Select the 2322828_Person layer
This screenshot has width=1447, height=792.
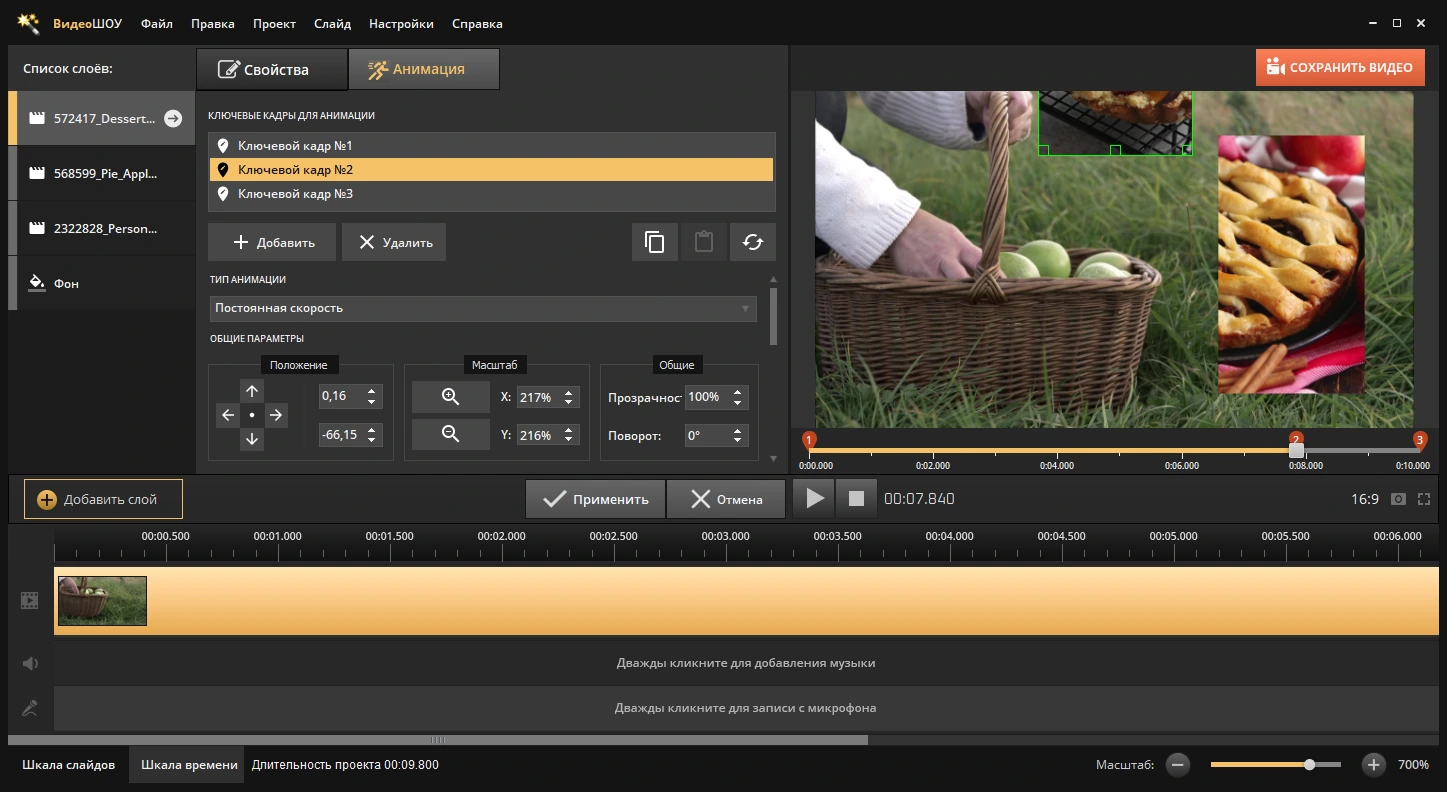tap(102, 228)
